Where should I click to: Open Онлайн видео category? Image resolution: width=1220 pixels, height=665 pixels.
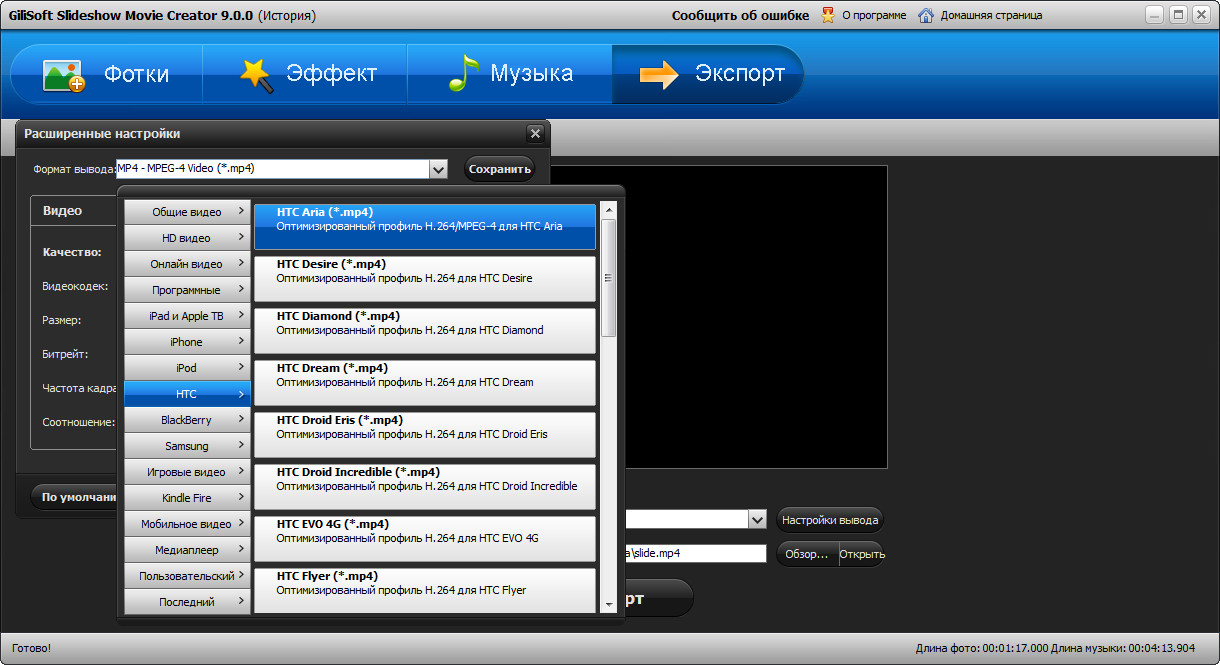pos(187,264)
